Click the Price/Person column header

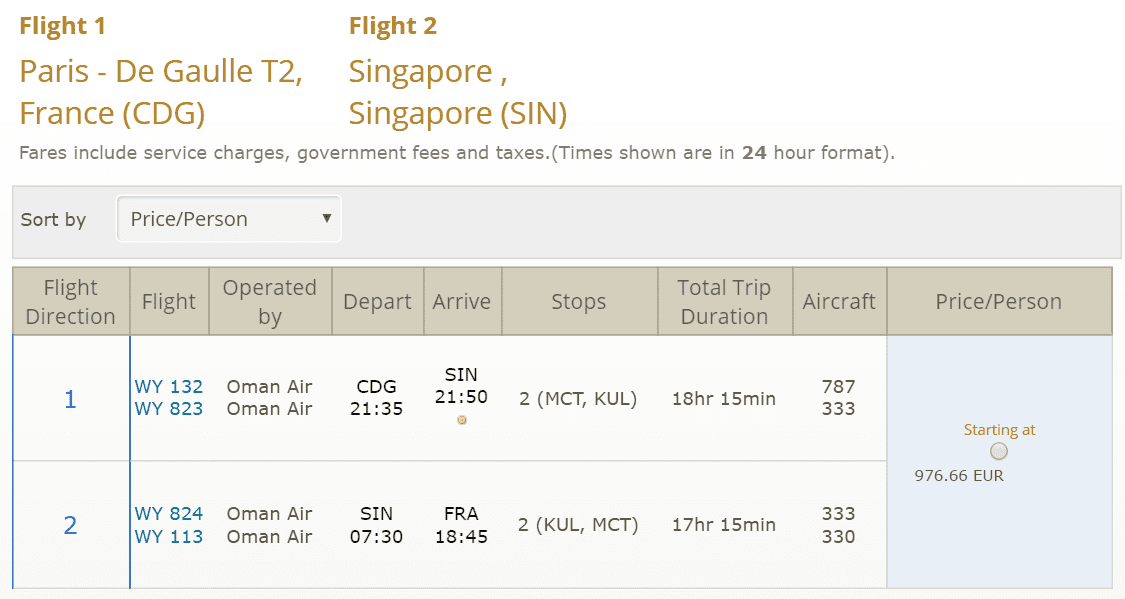999,301
